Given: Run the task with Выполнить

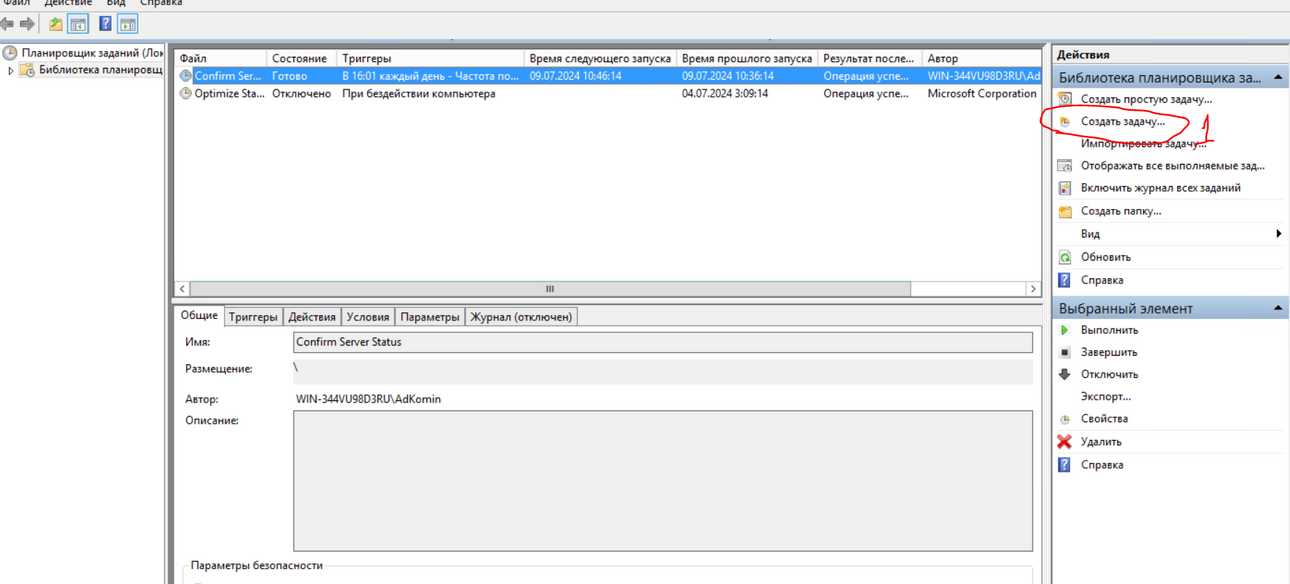Looking at the screenshot, I should 1109,330.
